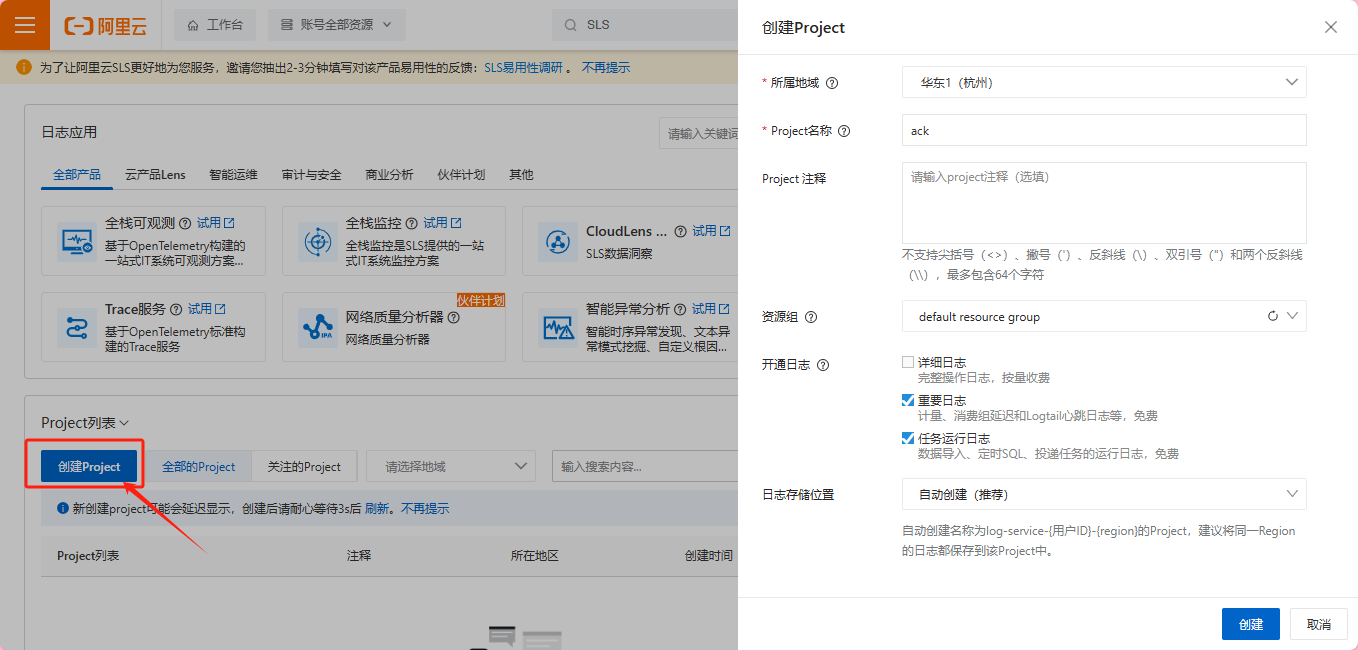This screenshot has height=650, width=1358.
Task: Click the blue 创建Project button
Action: (89, 467)
